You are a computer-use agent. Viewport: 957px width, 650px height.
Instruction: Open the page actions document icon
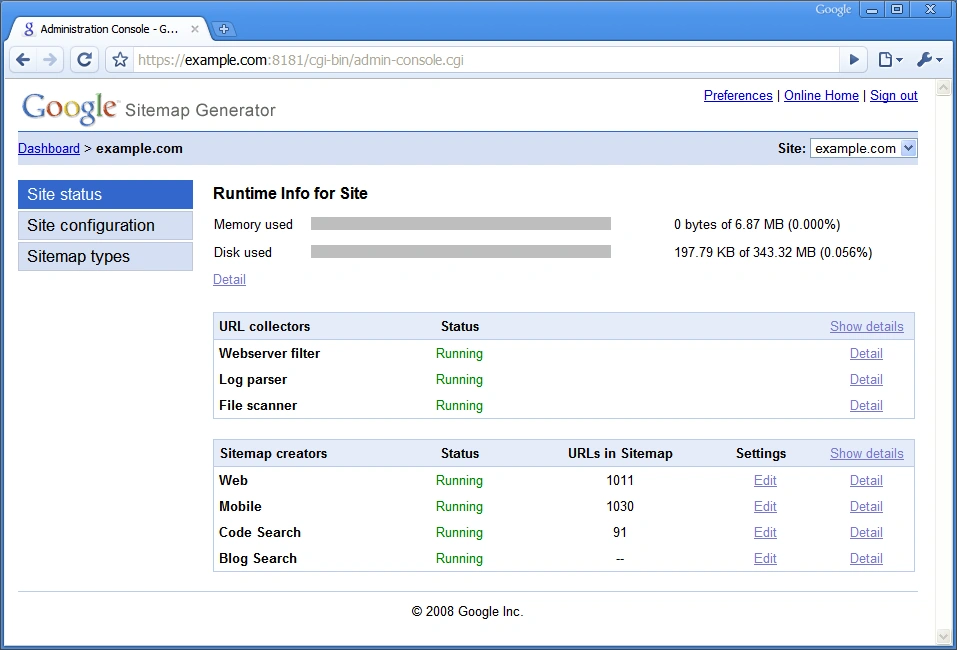point(886,60)
